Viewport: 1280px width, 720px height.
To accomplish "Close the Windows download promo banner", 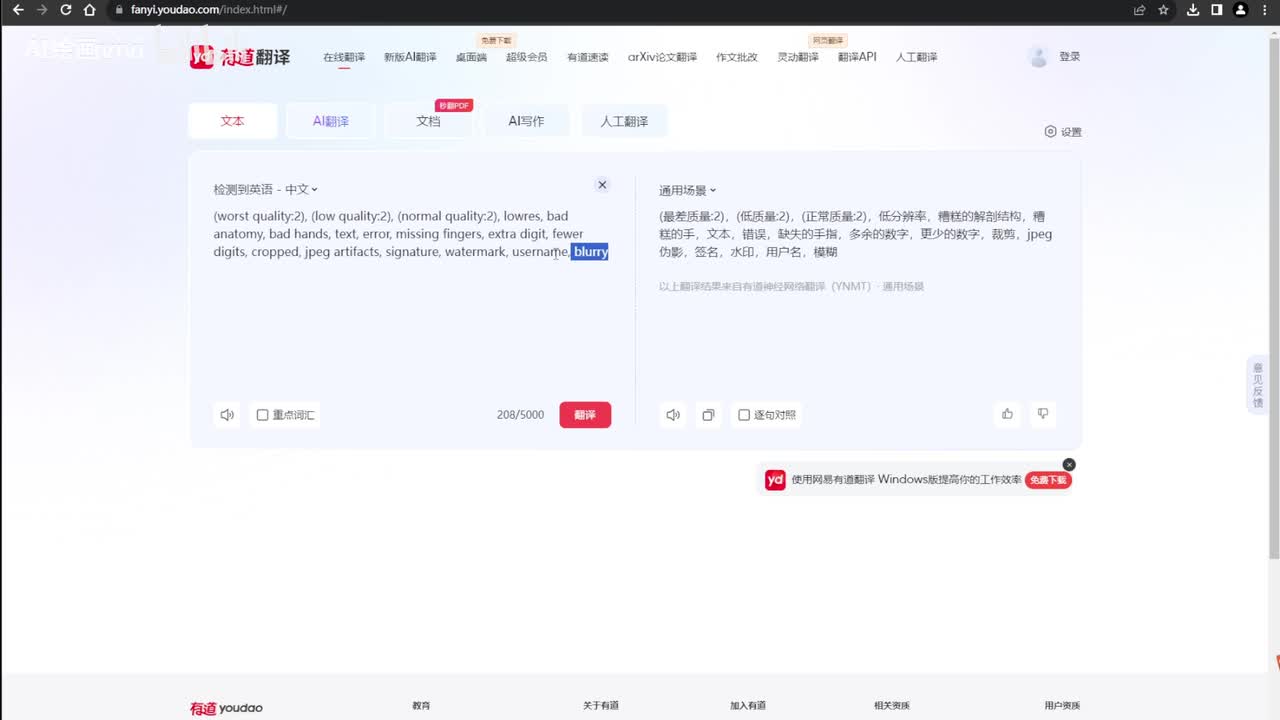I will pyautogui.click(x=1069, y=465).
